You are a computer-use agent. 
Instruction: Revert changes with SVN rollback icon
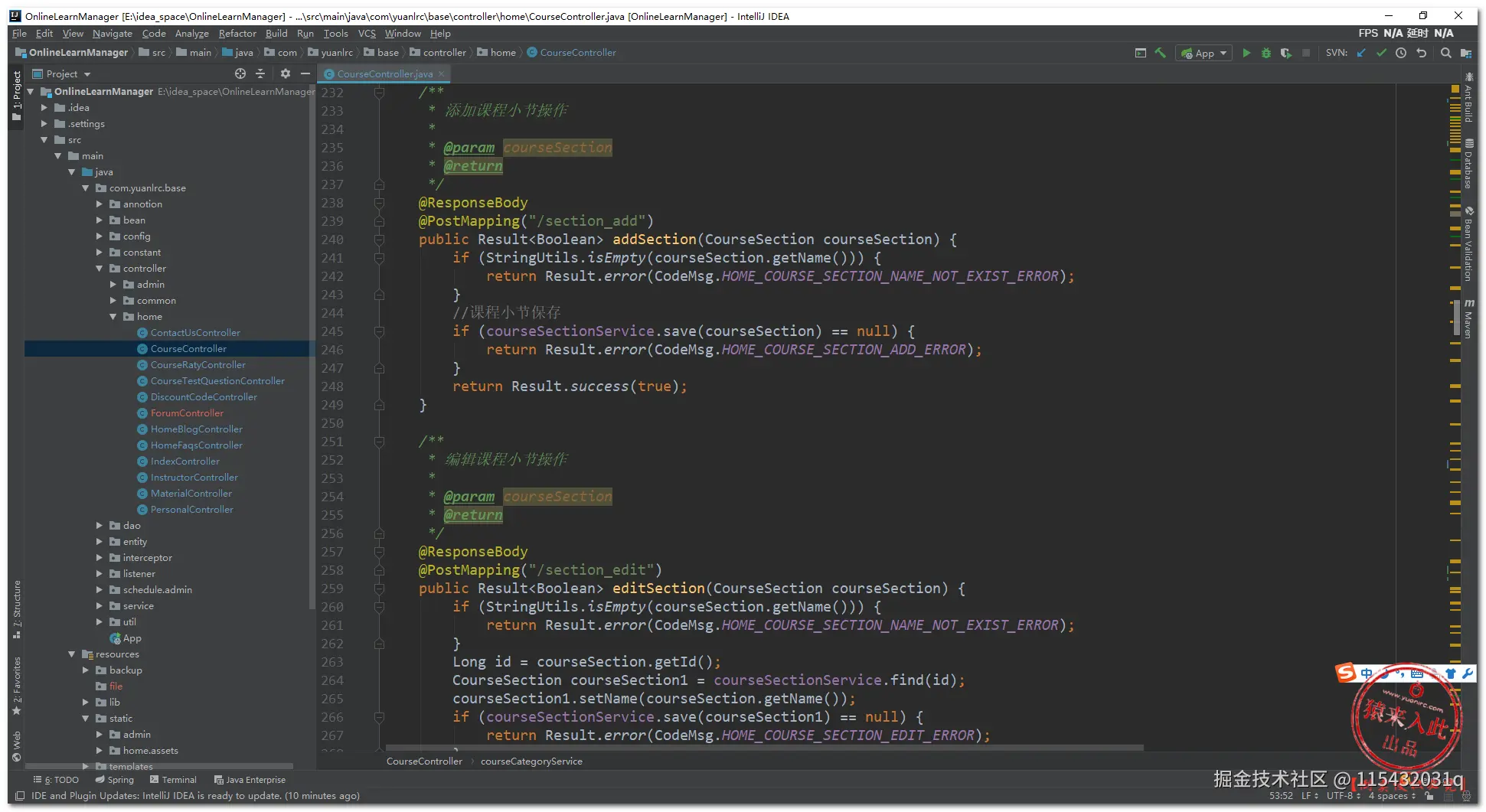[1422, 53]
